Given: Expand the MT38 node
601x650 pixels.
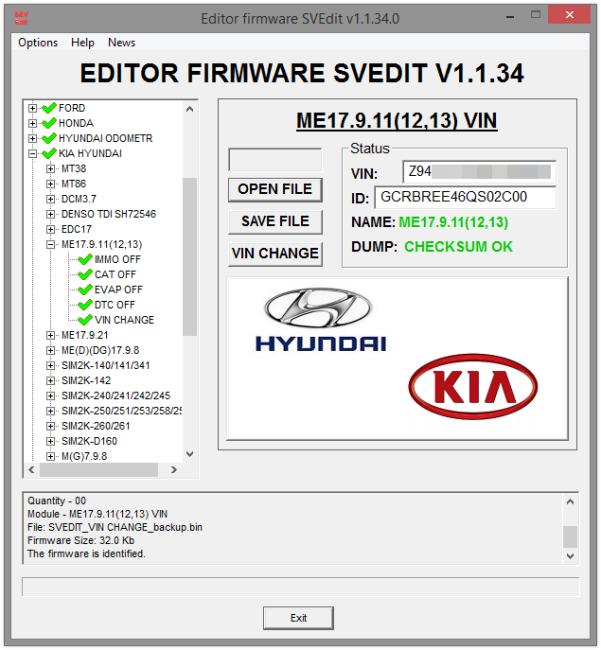Looking at the screenshot, I should 51,169.
